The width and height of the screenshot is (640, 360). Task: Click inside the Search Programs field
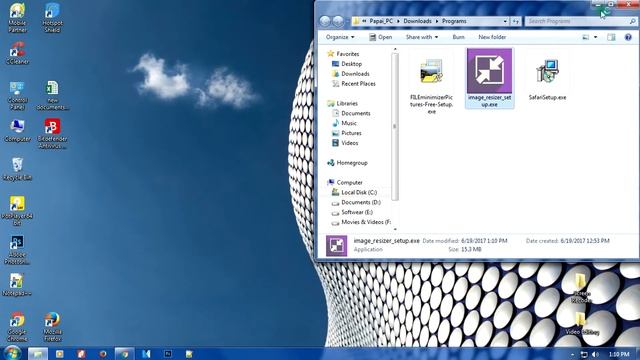click(576, 21)
